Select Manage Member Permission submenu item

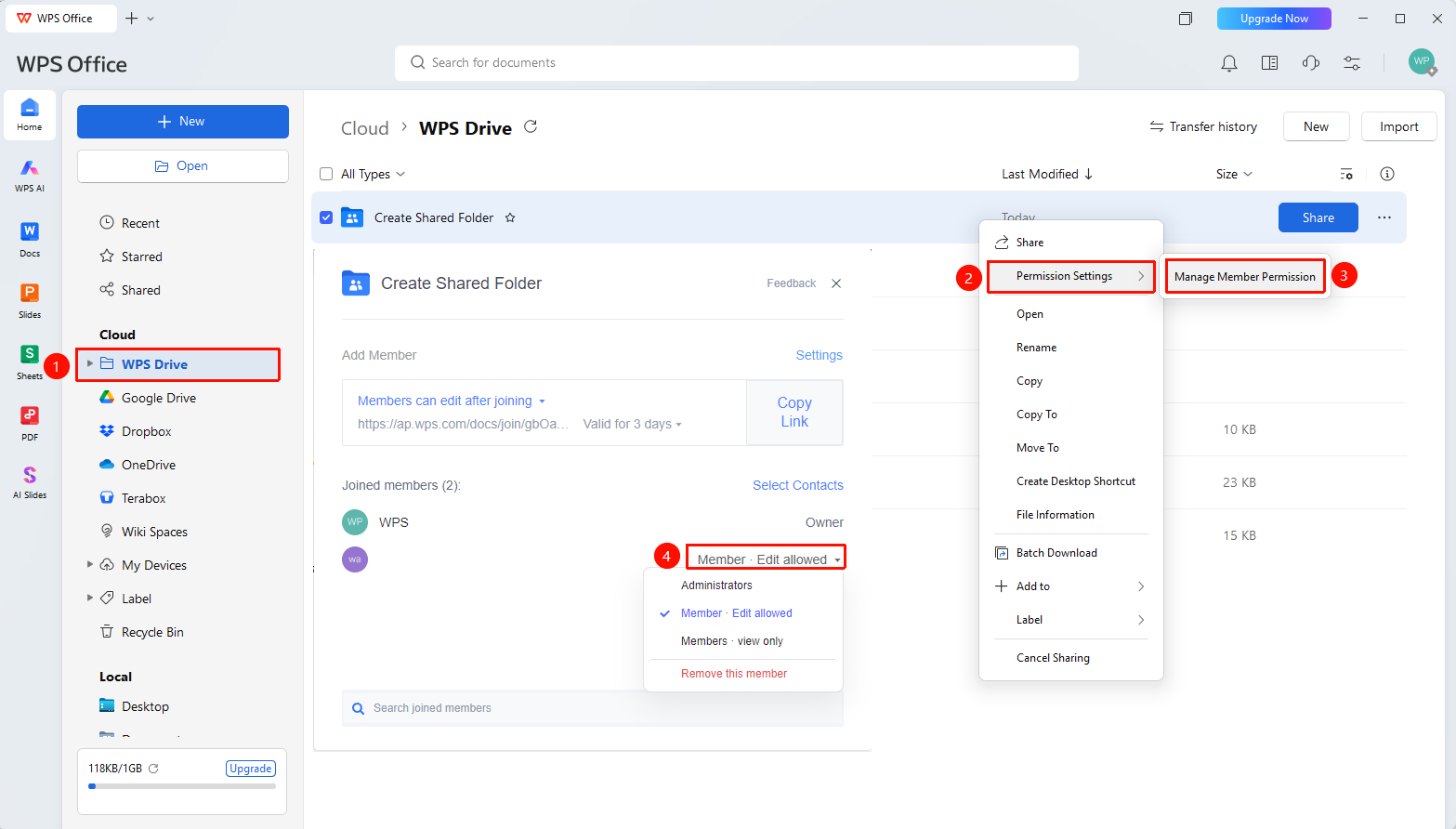click(1245, 277)
